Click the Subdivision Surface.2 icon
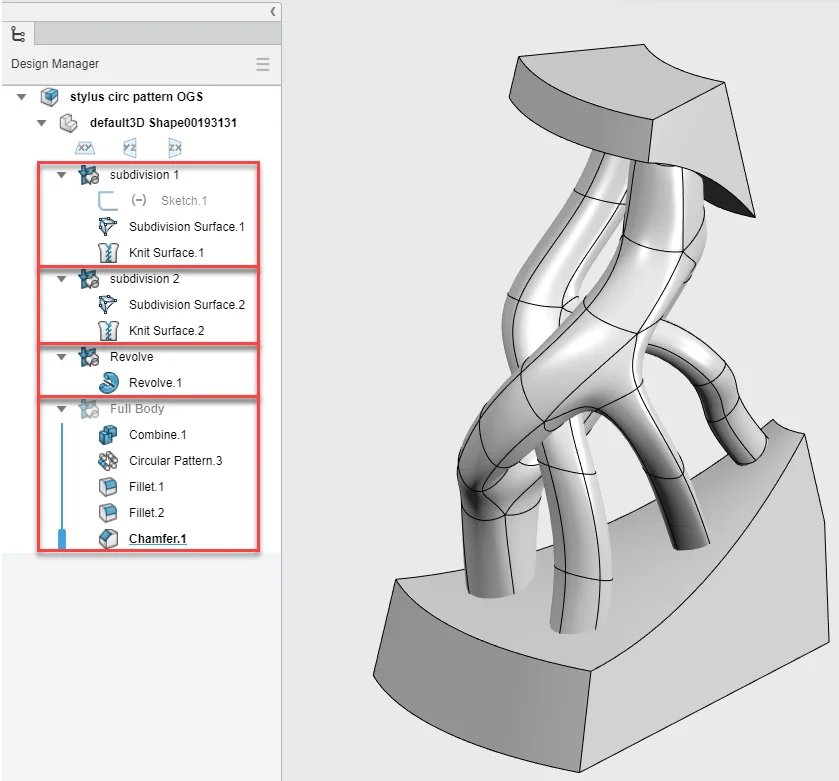839x781 pixels. coord(109,305)
